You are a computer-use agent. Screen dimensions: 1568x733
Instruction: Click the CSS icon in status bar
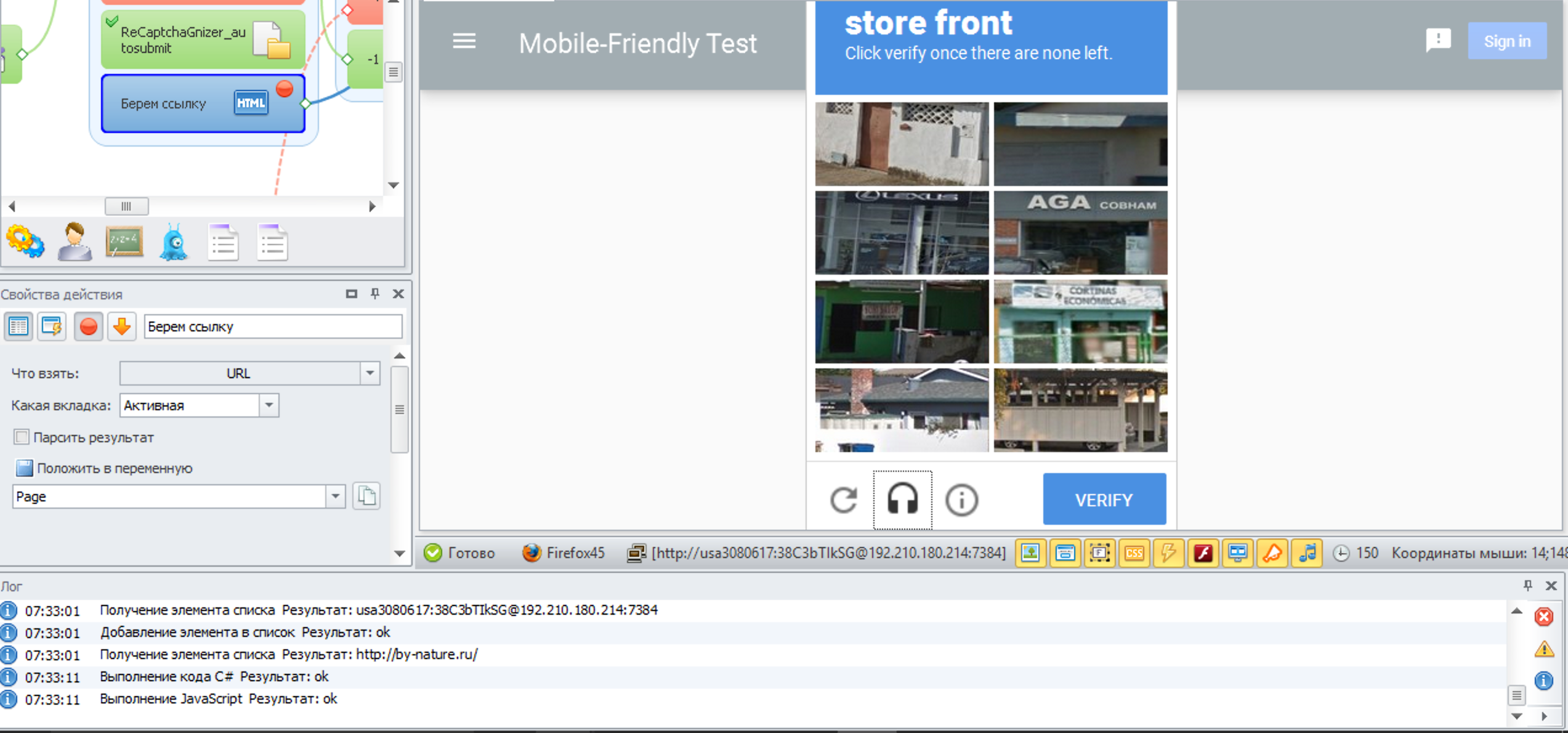[x=1134, y=553]
